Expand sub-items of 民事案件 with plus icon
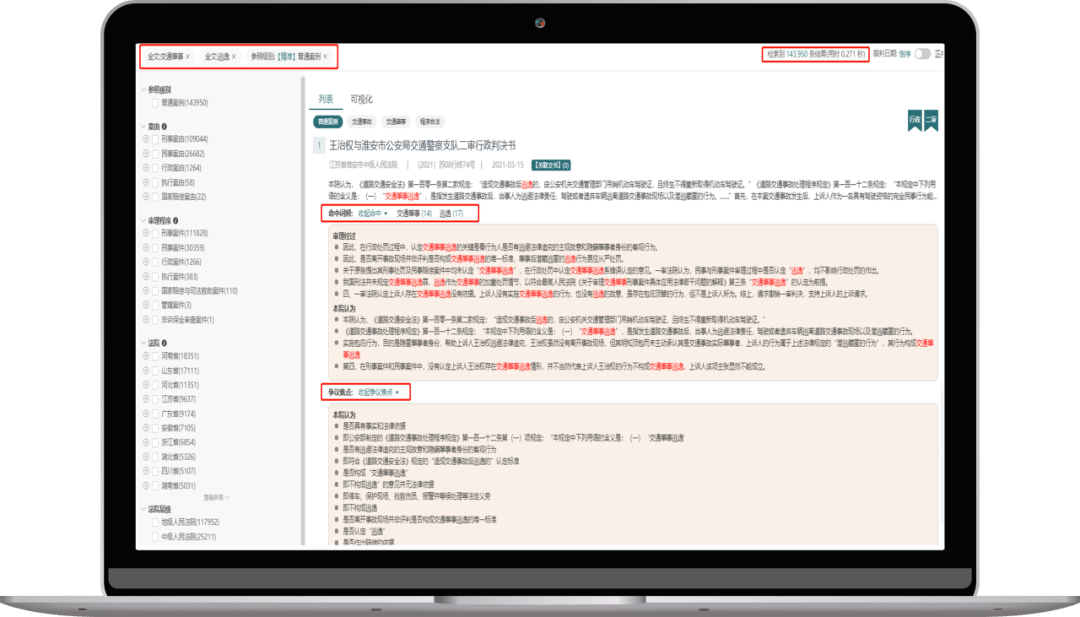1080x617 pixels. pyautogui.click(x=146, y=248)
